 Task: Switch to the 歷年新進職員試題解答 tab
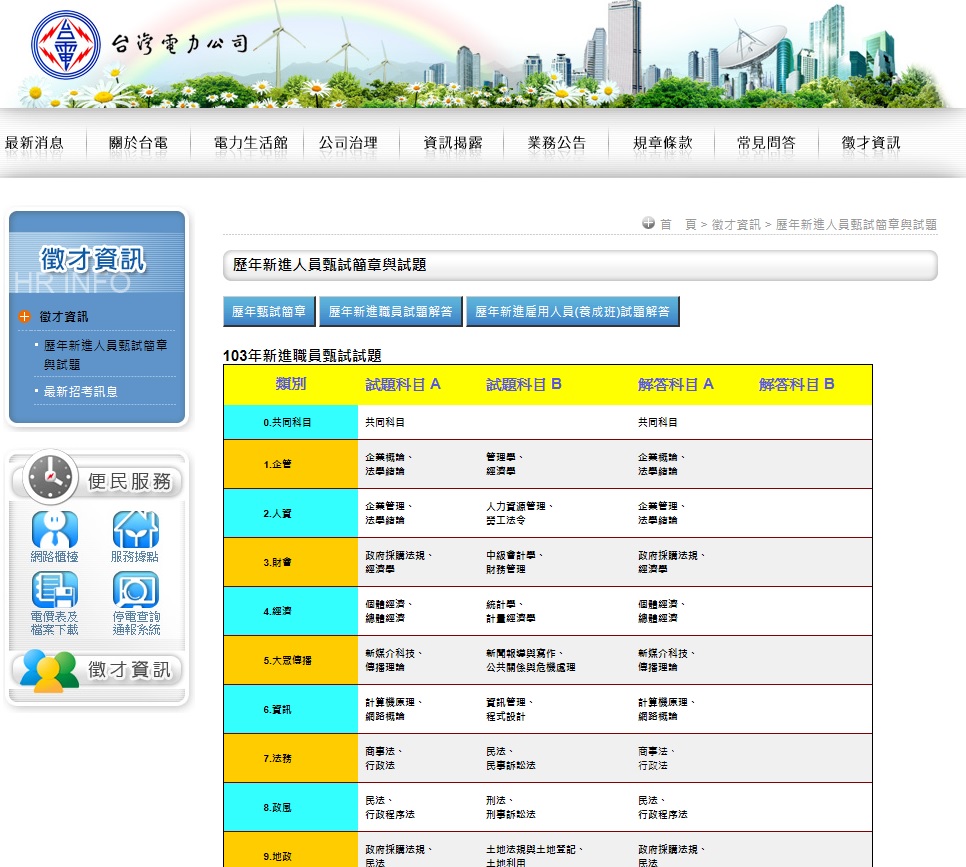click(391, 311)
